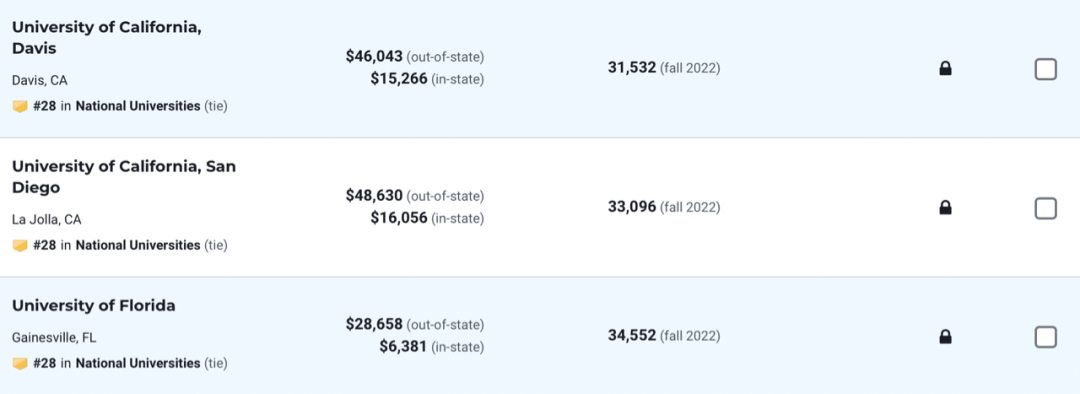
Task: Click the $16,056 in-state tuition for UC San Diego
Action: click(x=399, y=218)
